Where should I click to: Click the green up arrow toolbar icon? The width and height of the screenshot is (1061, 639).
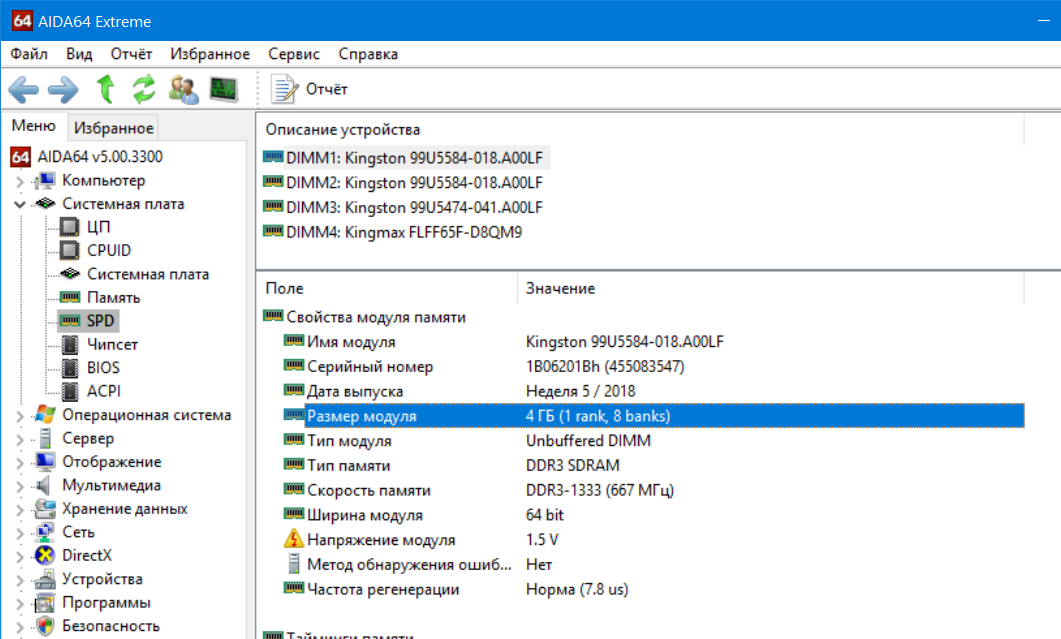tap(105, 89)
